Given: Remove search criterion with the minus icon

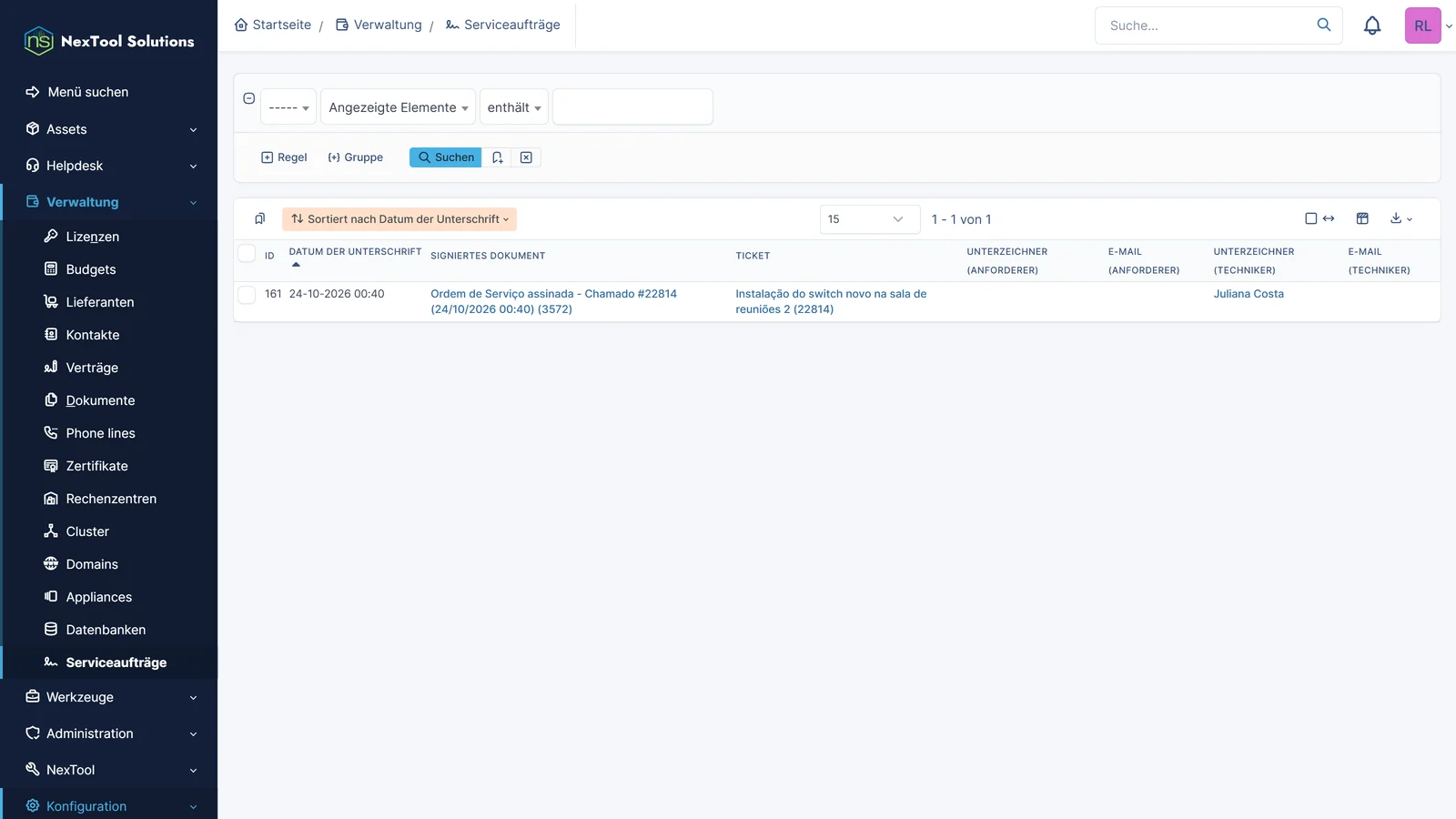Looking at the screenshot, I should (x=248, y=98).
